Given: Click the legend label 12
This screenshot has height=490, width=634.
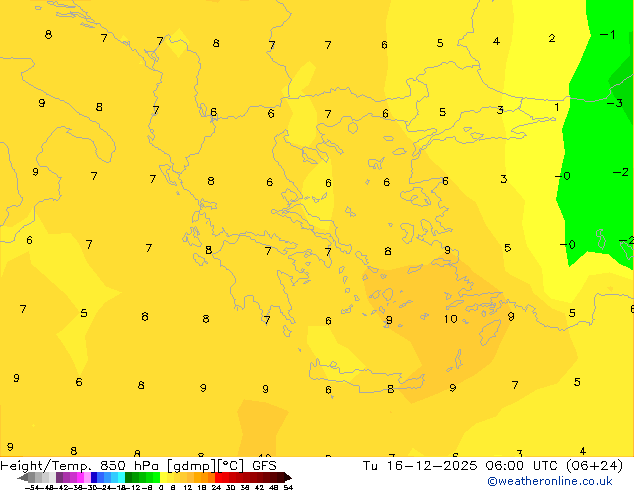Looking at the screenshot, I should [188, 487].
